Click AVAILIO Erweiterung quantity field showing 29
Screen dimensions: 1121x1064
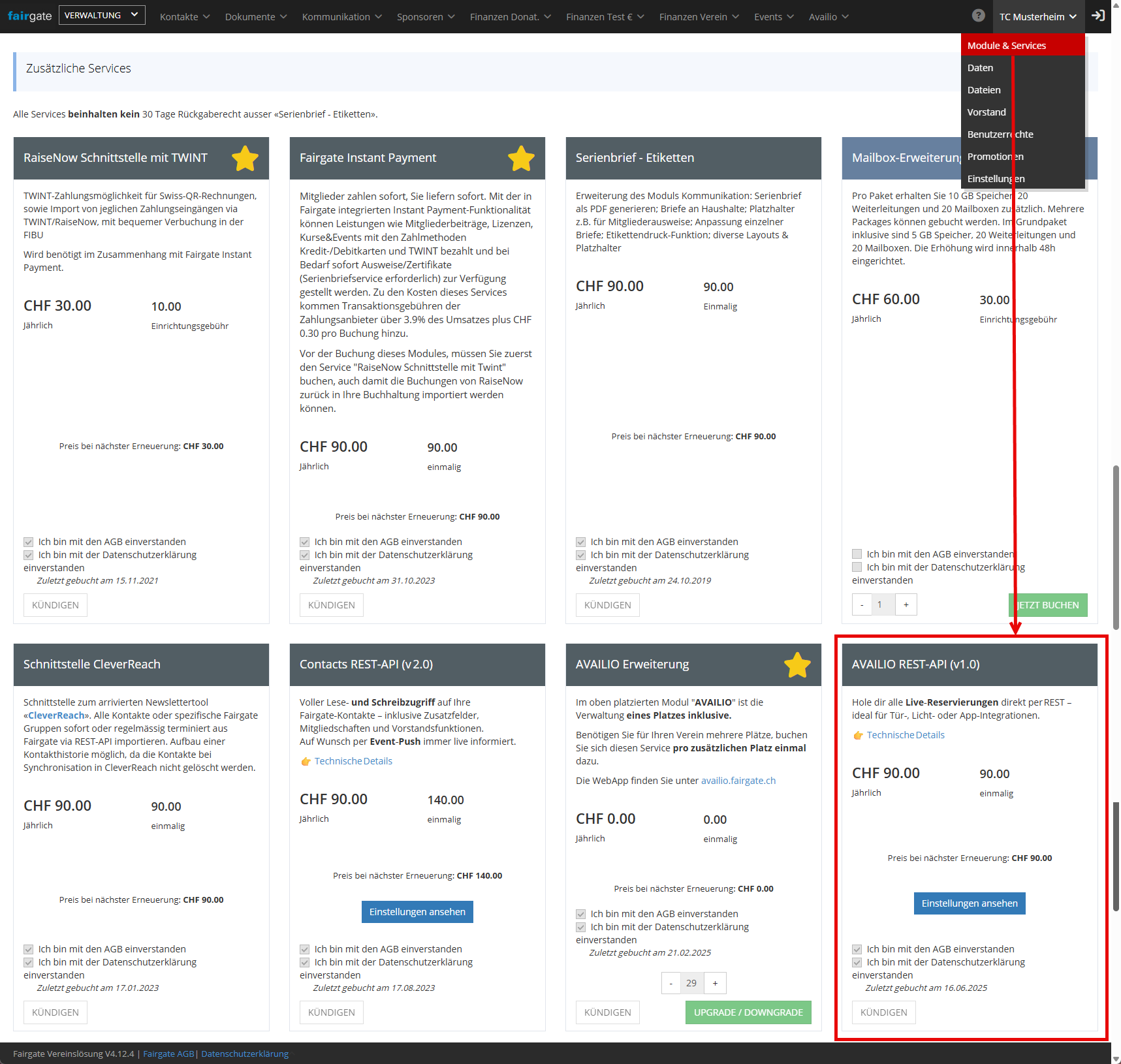692,983
